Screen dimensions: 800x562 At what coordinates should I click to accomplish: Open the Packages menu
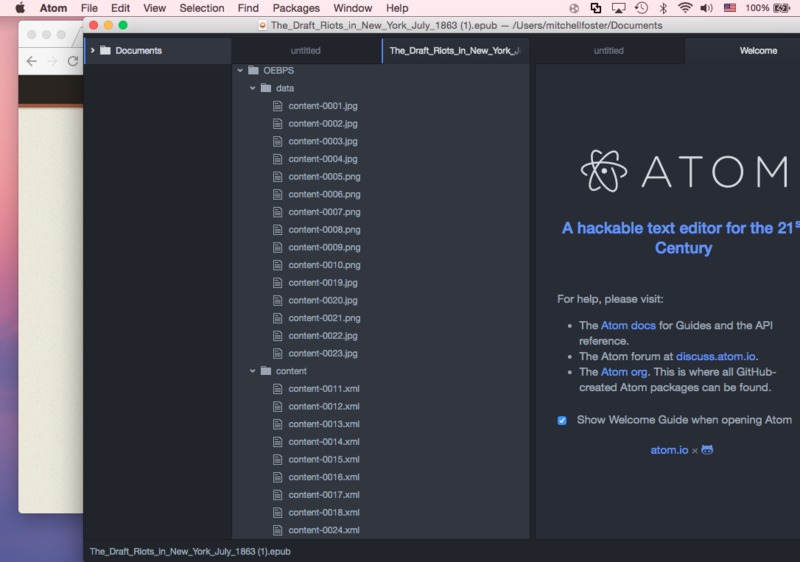click(296, 8)
